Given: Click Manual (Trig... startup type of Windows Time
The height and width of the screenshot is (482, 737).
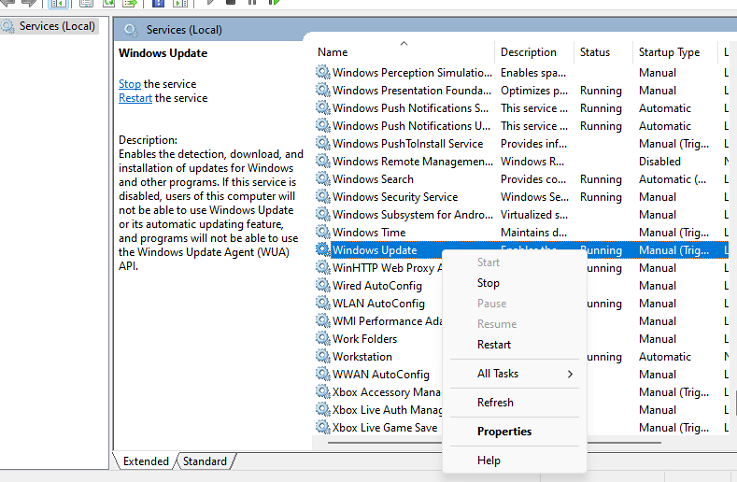Looking at the screenshot, I should 674,232.
